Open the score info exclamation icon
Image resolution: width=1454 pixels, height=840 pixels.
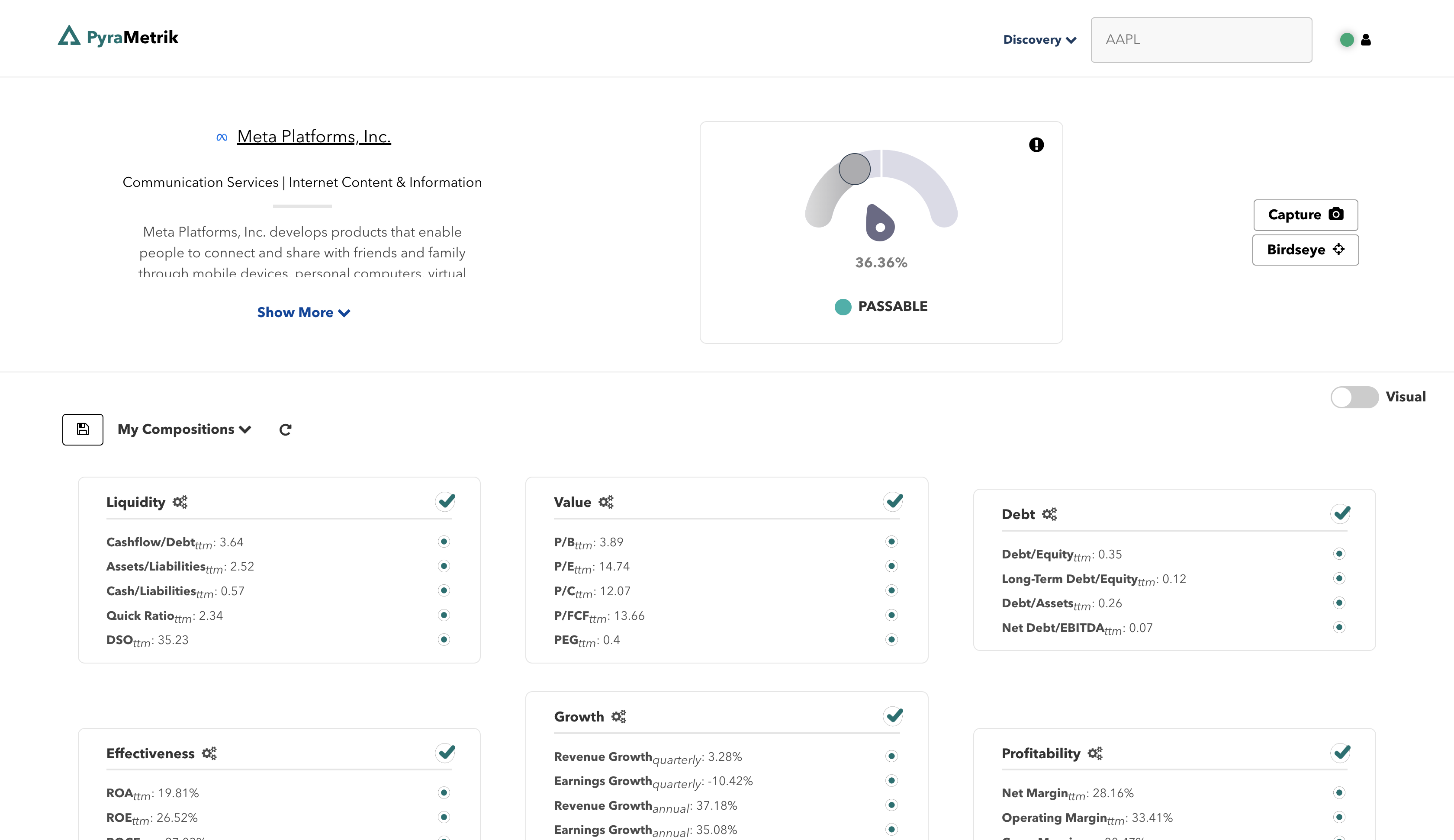(1036, 145)
